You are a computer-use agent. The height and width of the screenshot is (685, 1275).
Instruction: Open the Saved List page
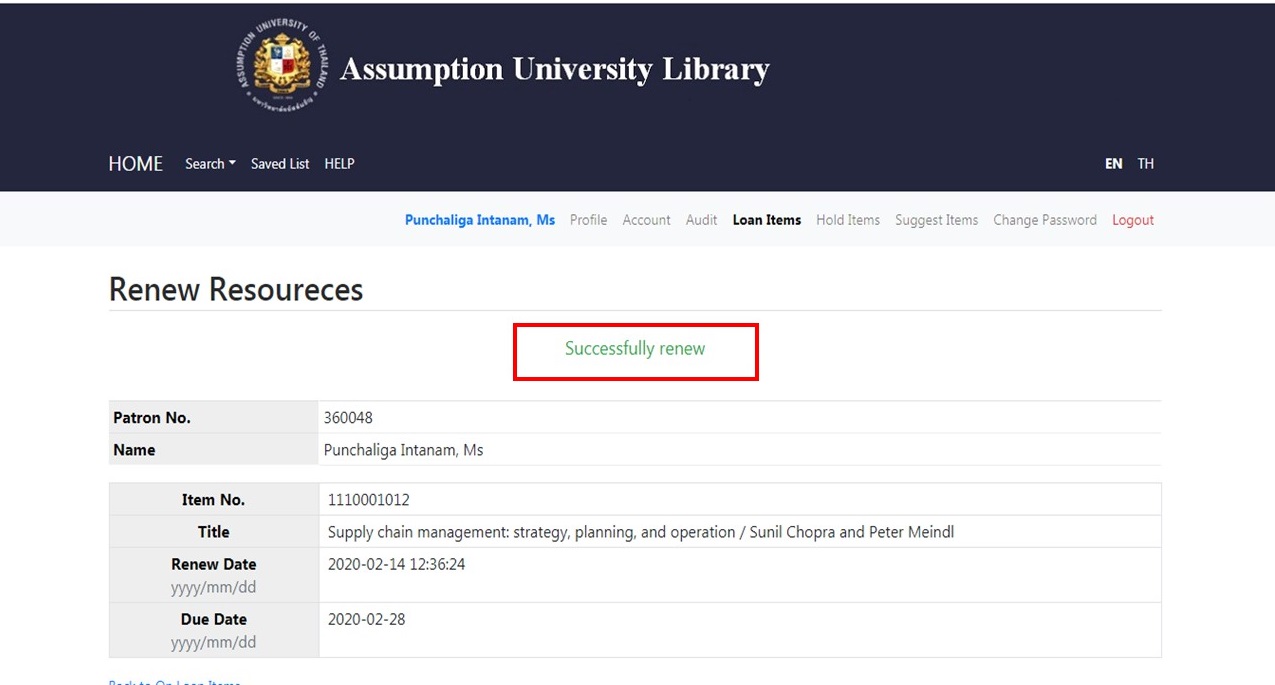[x=280, y=164]
